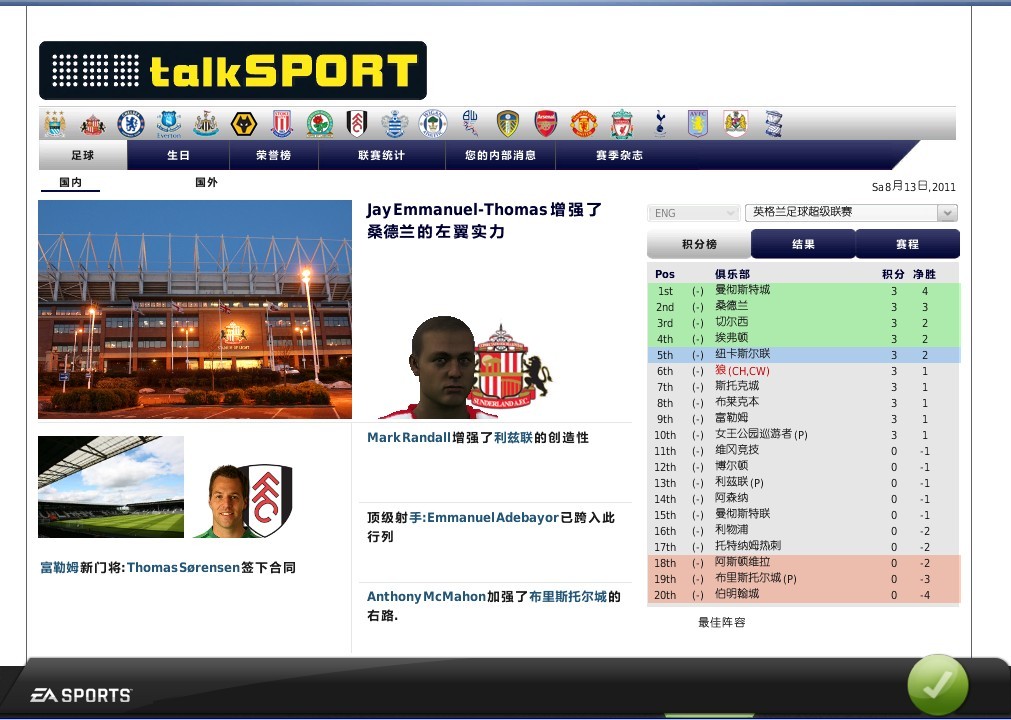Open the Thomas Sørensen link
This screenshot has width=1011, height=720.
pos(184,568)
